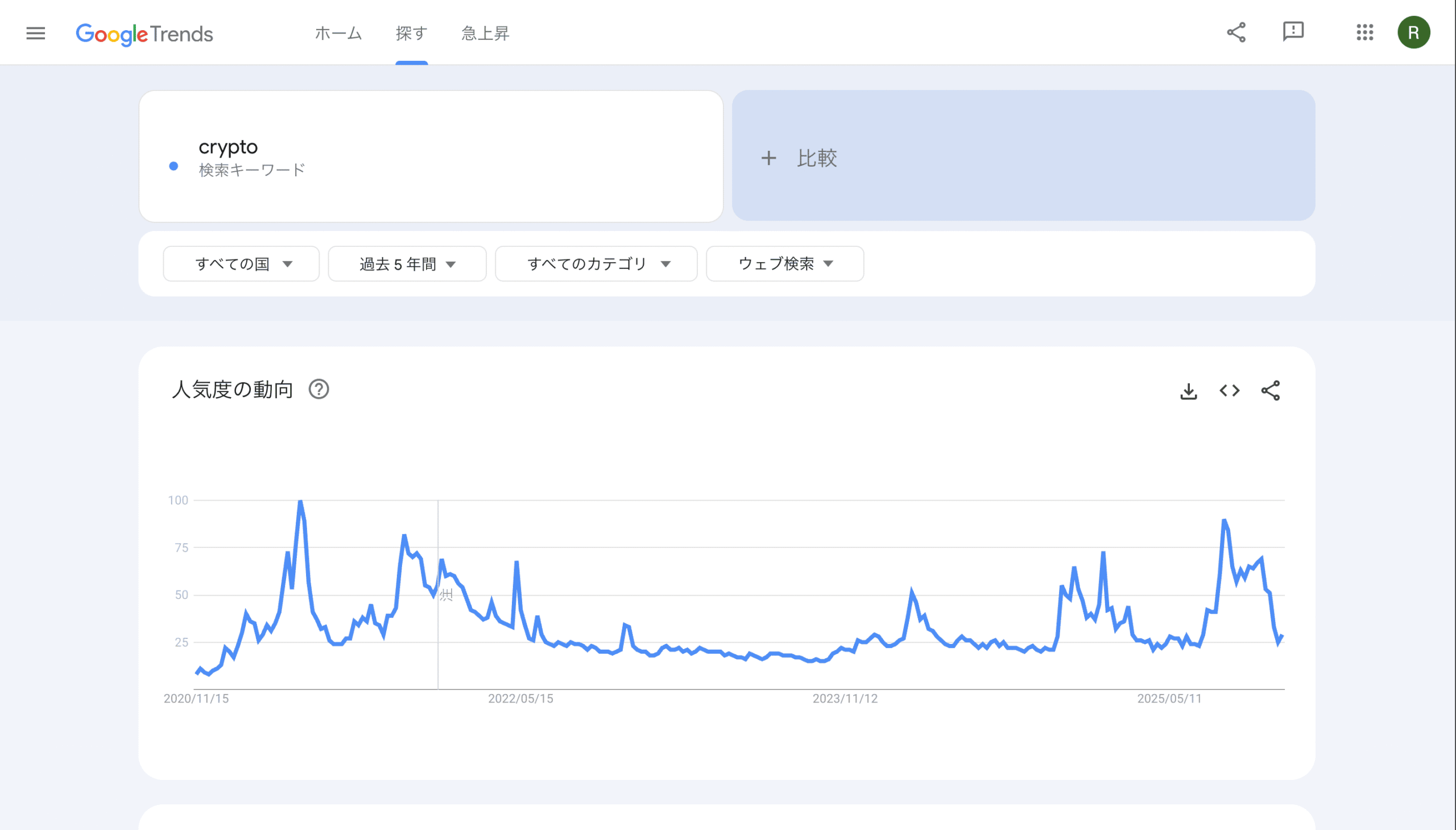Viewport: 1456px width, 830px height.
Task: Download chart data as CSV
Action: tap(1188, 391)
